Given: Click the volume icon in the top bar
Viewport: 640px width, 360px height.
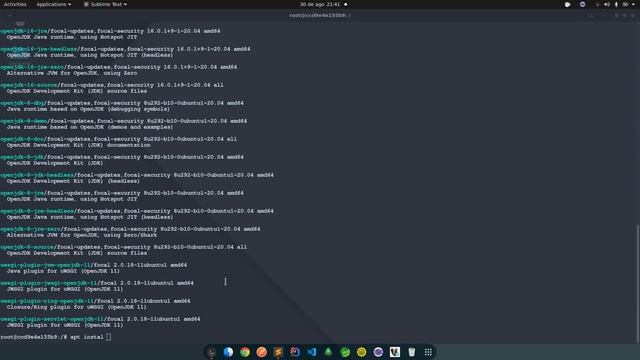Looking at the screenshot, I should (607, 4).
